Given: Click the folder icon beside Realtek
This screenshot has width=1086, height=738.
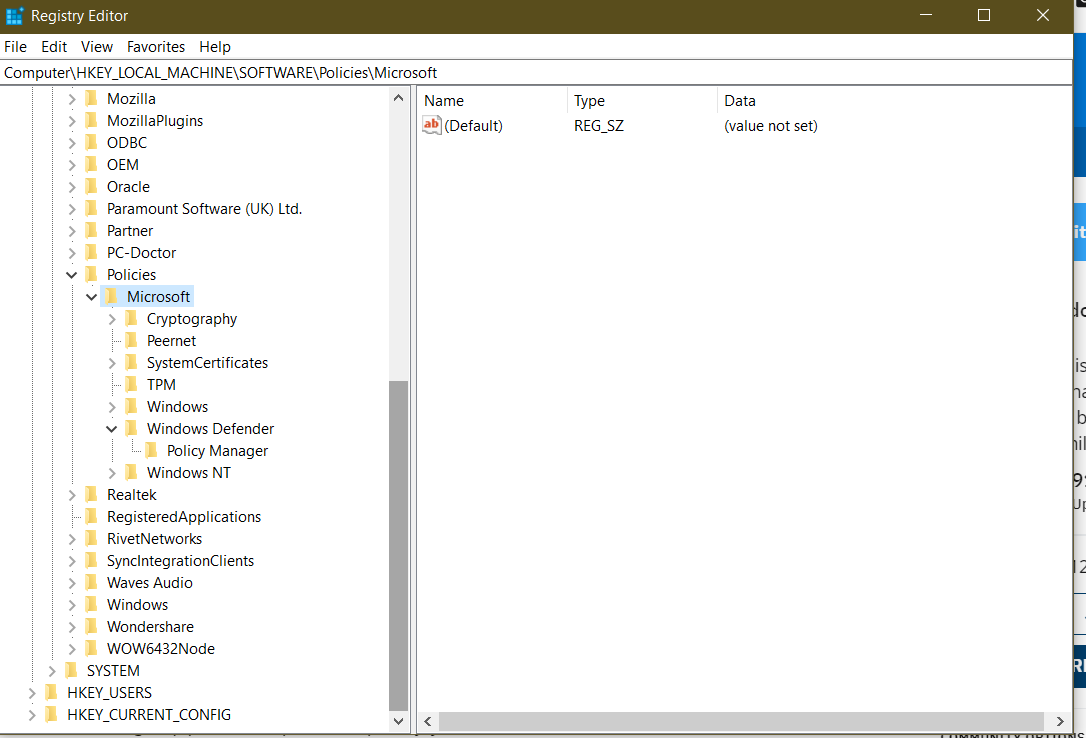Looking at the screenshot, I should pyautogui.click(x=91, y=495).
